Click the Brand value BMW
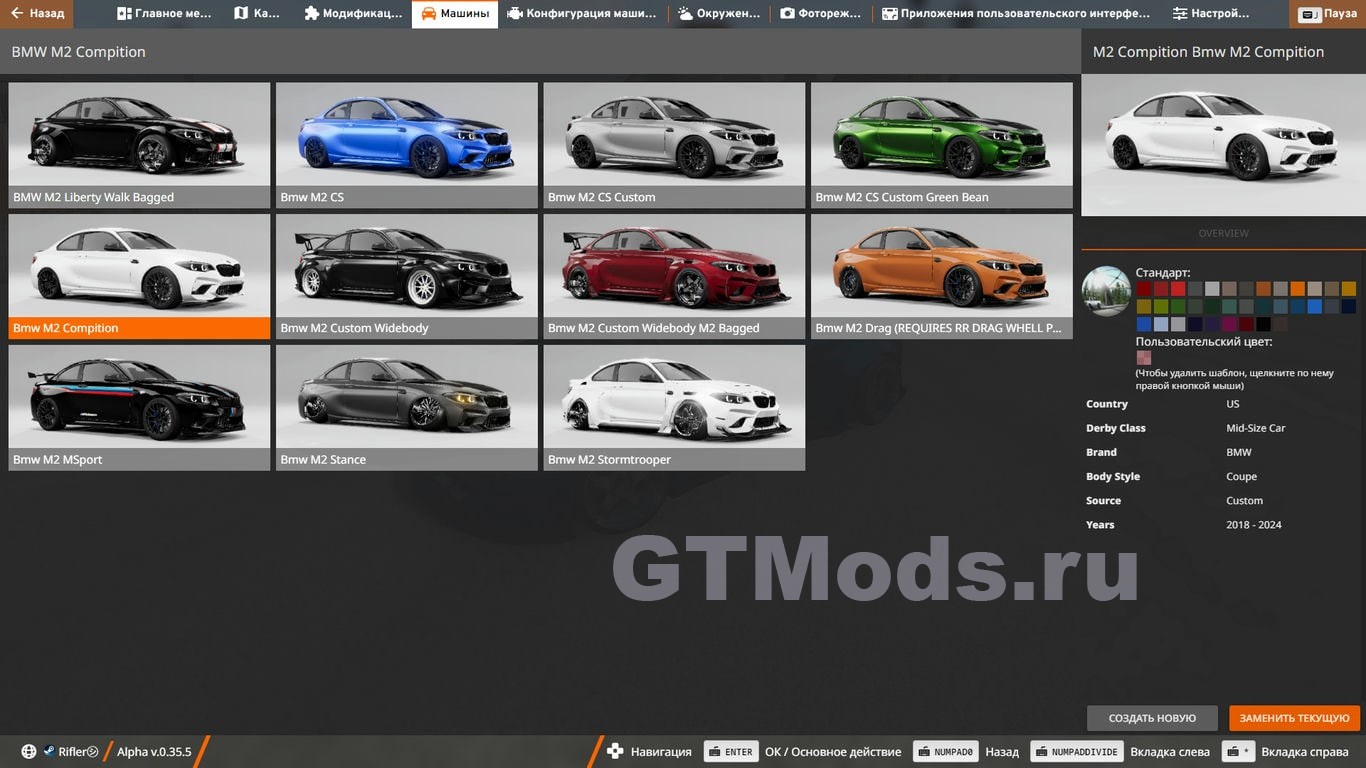The width and height of the screenshot is (1366, 768). (x=1239, y=452)
